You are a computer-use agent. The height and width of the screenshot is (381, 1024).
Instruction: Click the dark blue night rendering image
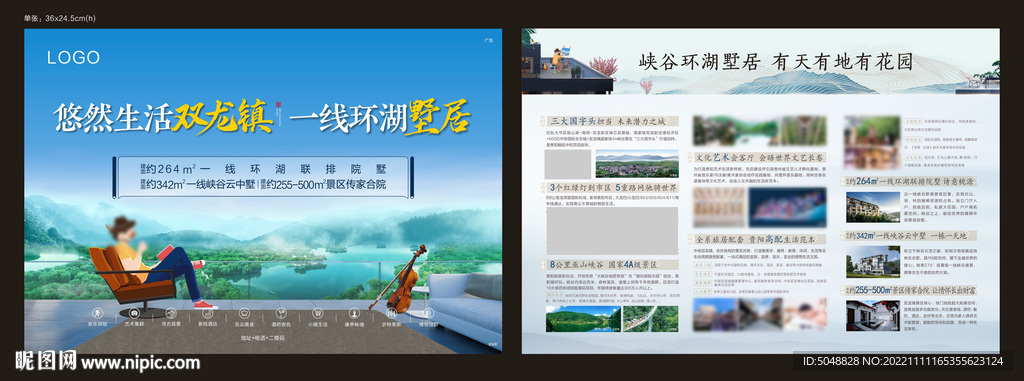788,208
